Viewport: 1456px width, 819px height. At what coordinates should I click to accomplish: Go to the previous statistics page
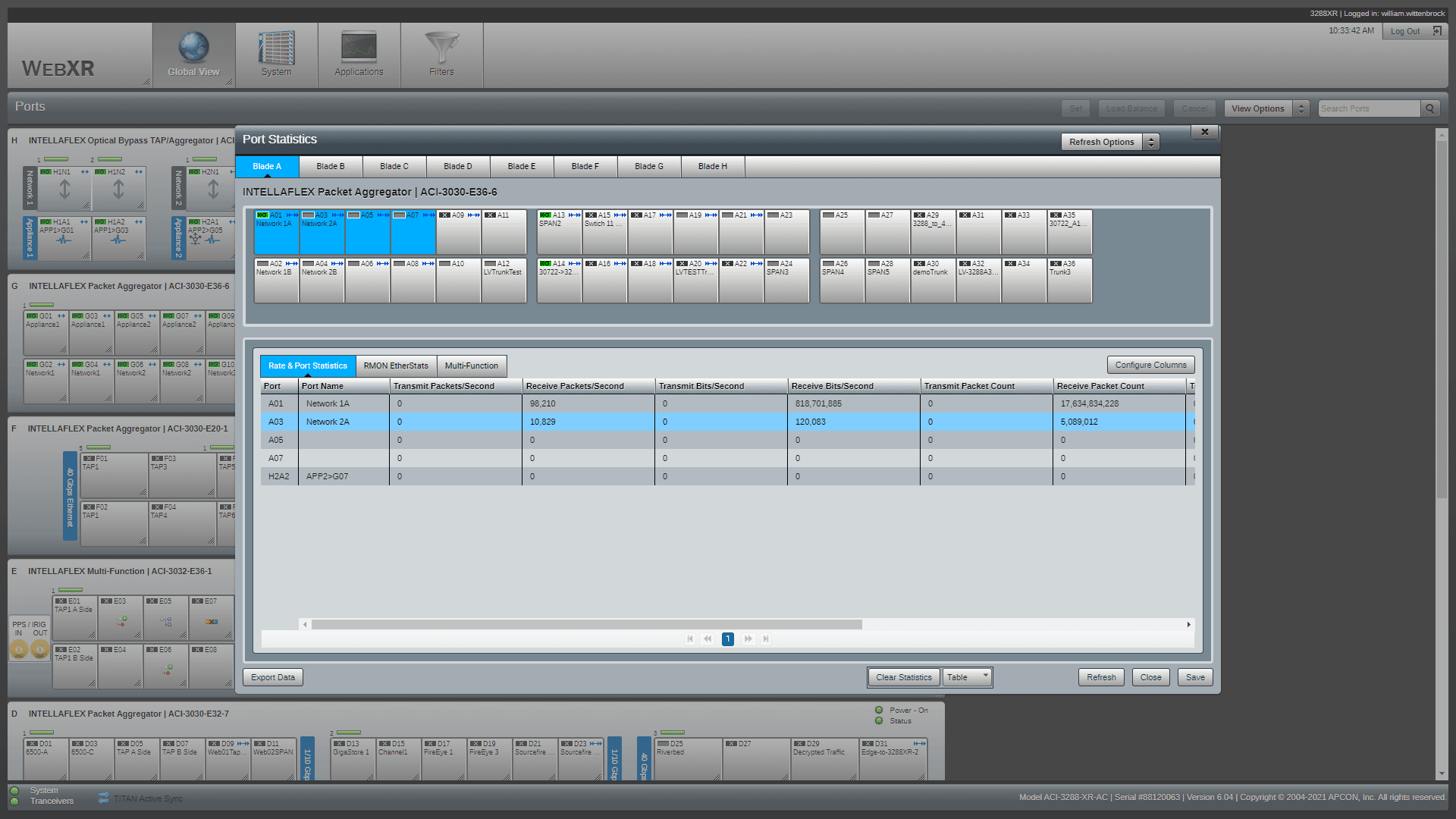point(708,639)
